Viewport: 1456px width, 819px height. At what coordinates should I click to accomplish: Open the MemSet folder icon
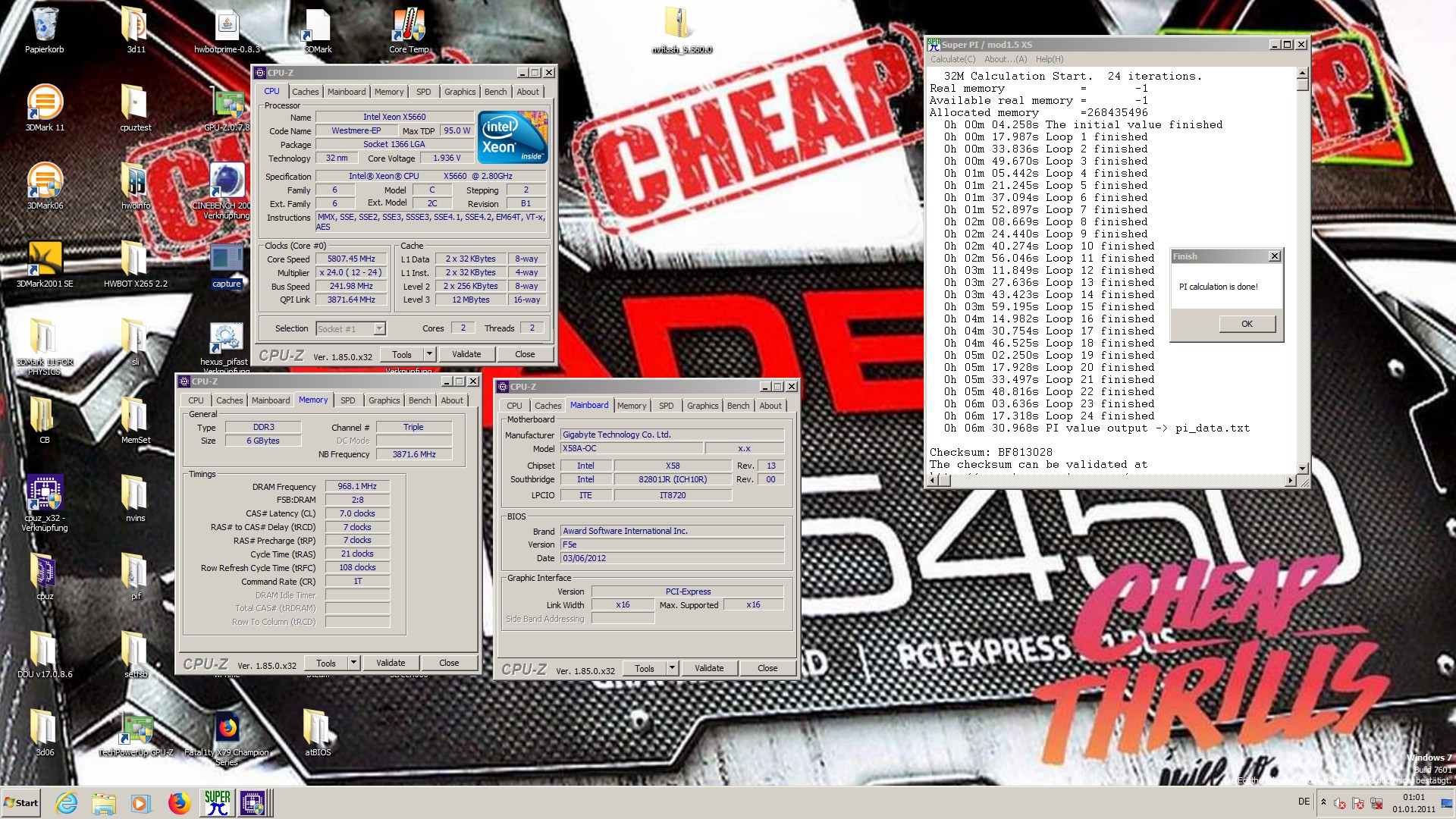coord(135,421)
